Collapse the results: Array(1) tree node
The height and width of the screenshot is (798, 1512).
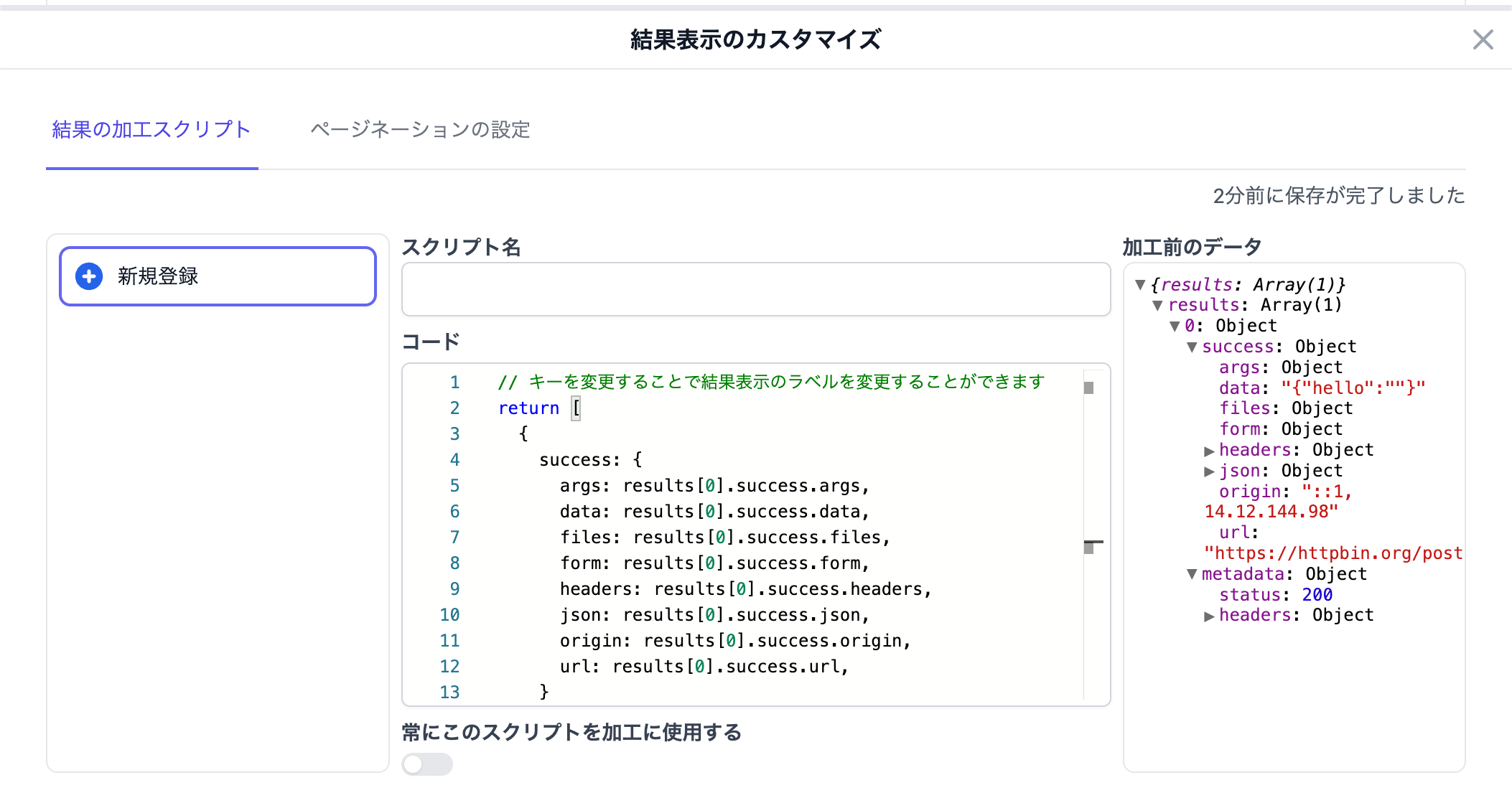1157,306
